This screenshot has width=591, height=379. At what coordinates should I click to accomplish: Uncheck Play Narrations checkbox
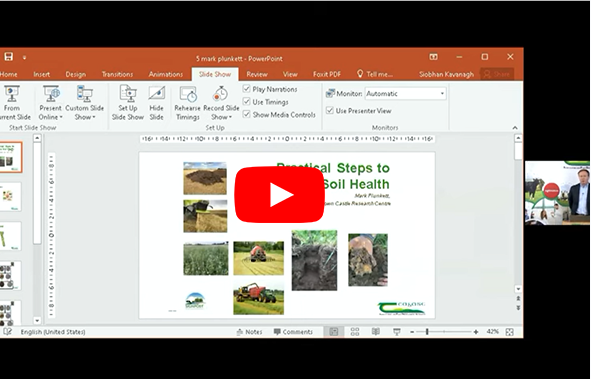[247, 89]
